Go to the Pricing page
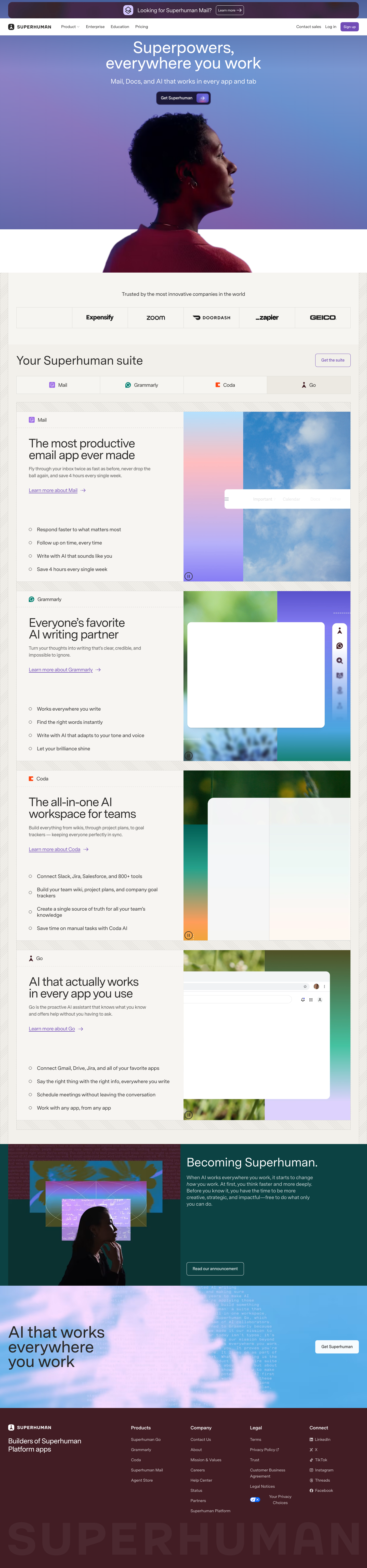The height and width of the screenshot is (1568, 367). click(x=142, y=27)
